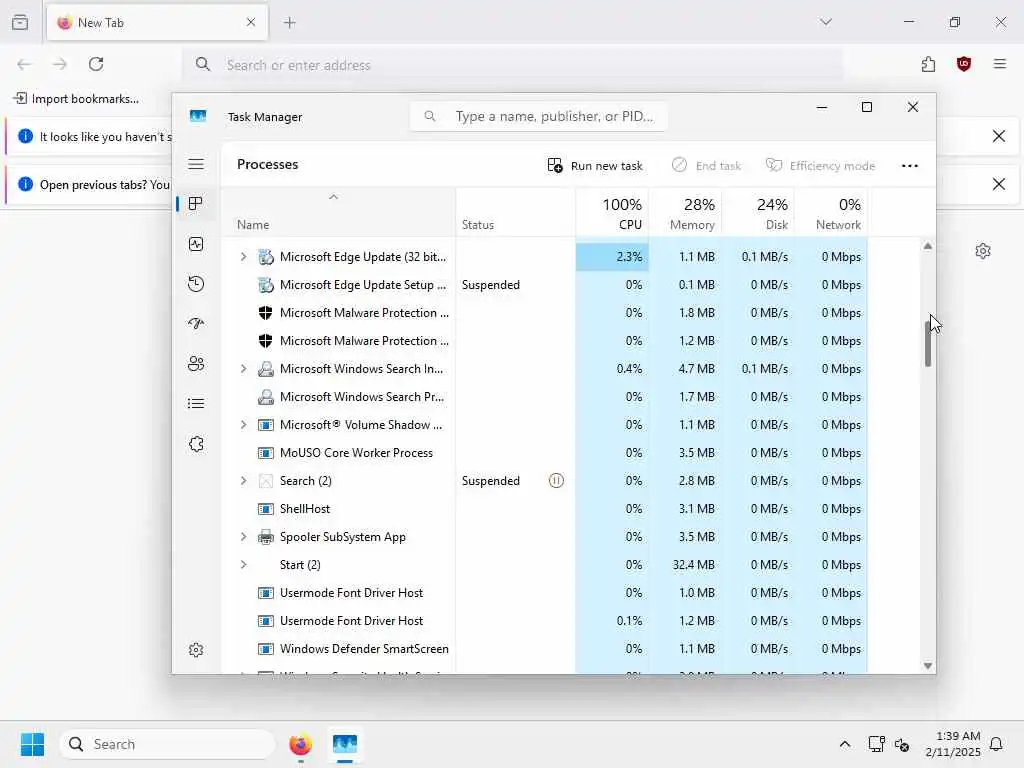The height and width of the screenshot is (768, 1024).
Task: Open the taskbar clock showing 1:39 AM
Action: pyautogui.click(x=953, y=744)
